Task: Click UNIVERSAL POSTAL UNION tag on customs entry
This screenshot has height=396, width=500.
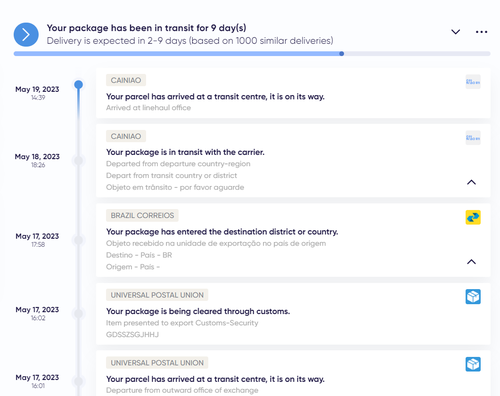Action: tap(157, 295)
